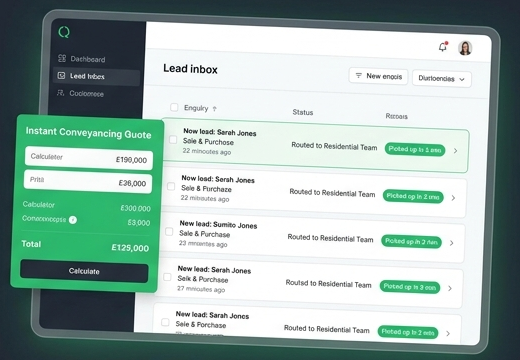Click the £26,000 input field

tap(88, 182)
